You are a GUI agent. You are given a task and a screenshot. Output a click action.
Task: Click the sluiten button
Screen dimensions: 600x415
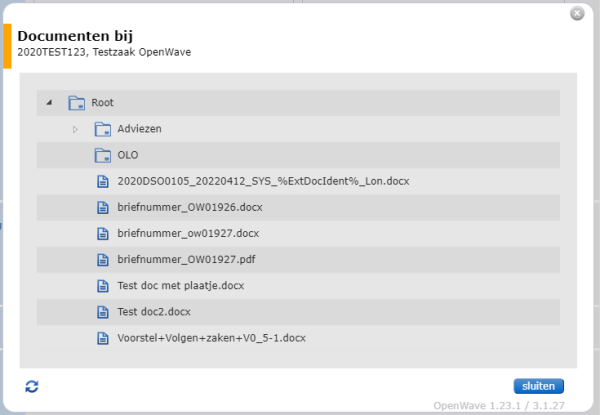click(538, 386)
